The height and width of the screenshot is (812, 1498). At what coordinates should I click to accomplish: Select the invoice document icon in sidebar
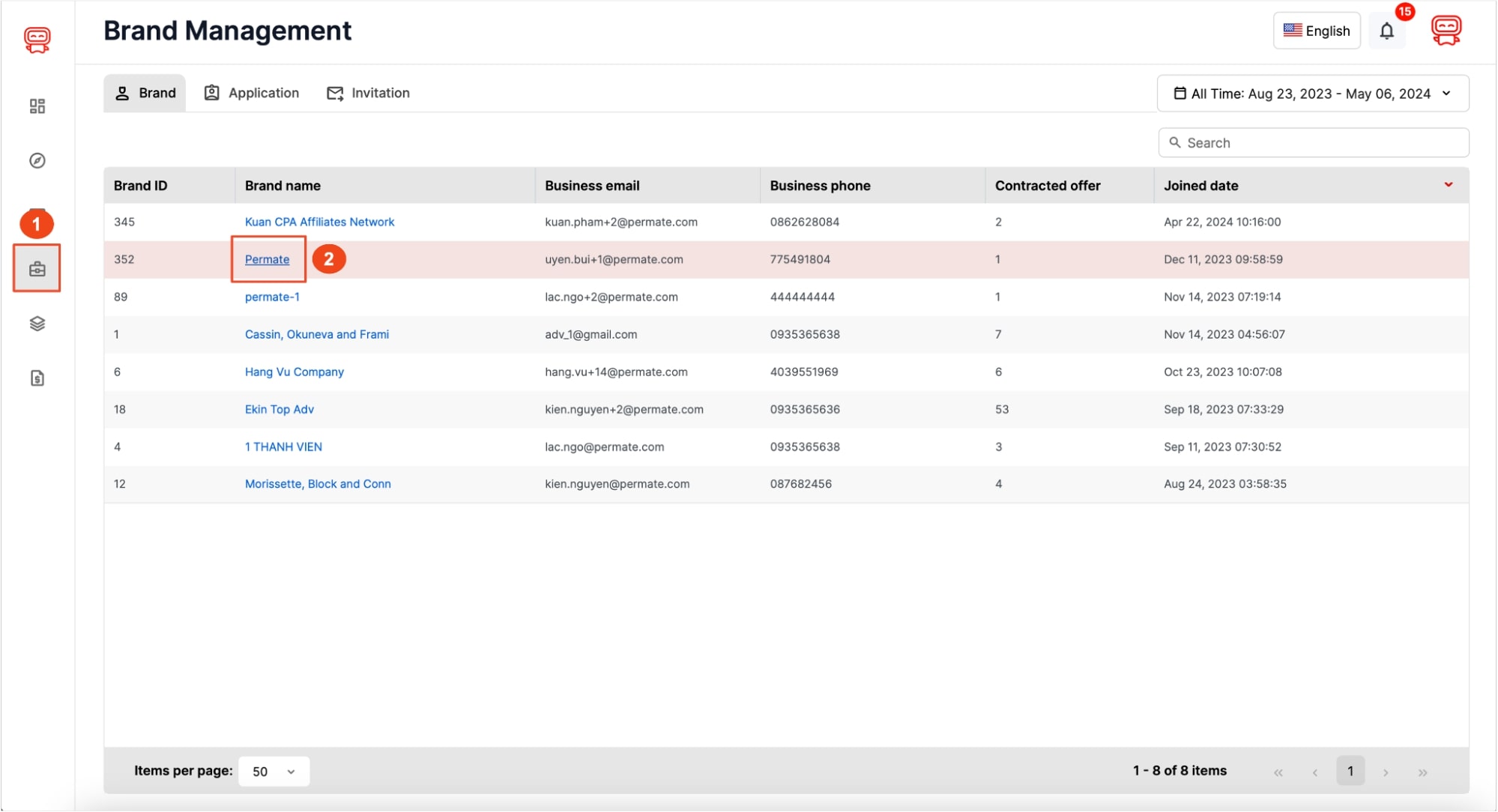38,378
